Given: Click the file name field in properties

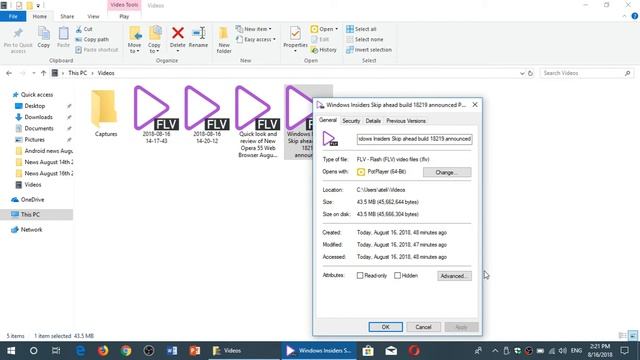Looking at the screenshot, I should pyautogui.click(x=414, y=139).
